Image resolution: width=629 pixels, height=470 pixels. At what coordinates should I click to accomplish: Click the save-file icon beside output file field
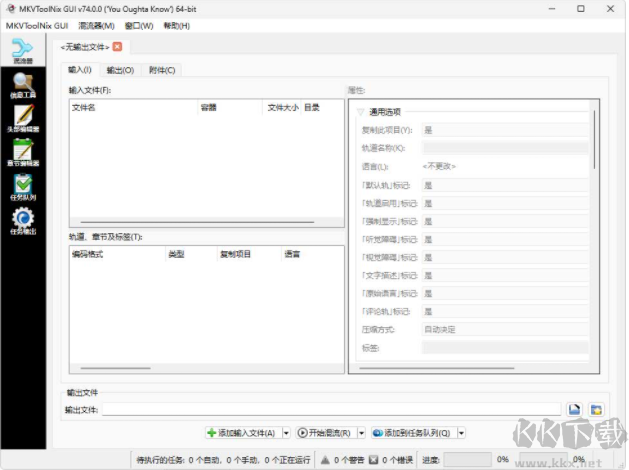coord(574,409)
